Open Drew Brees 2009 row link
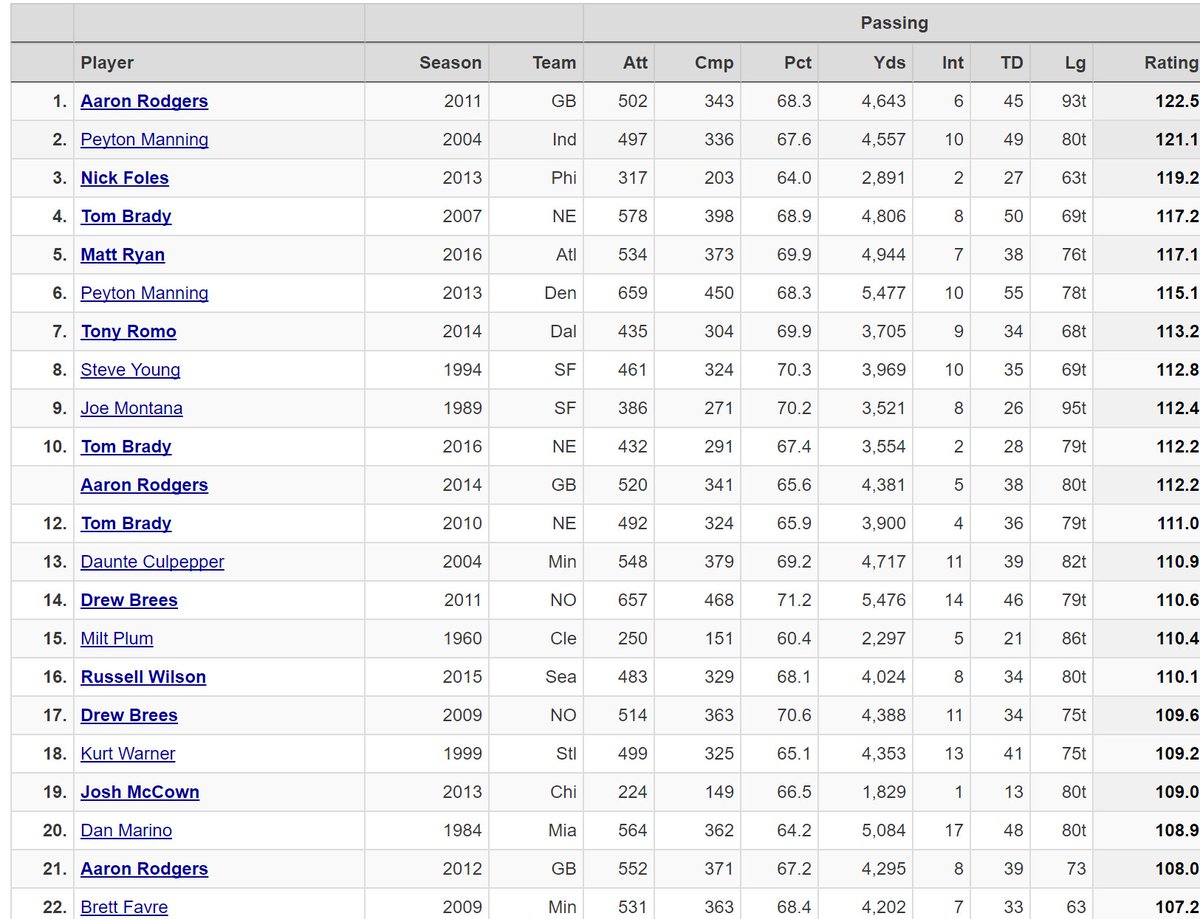This screenshot has height=919, width=1200. 129,715
